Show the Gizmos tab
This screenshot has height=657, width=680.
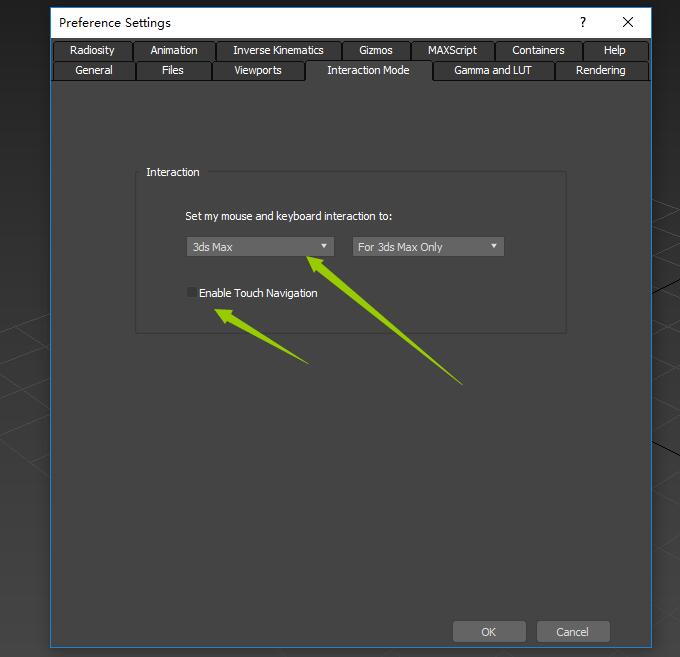[376, 50]
